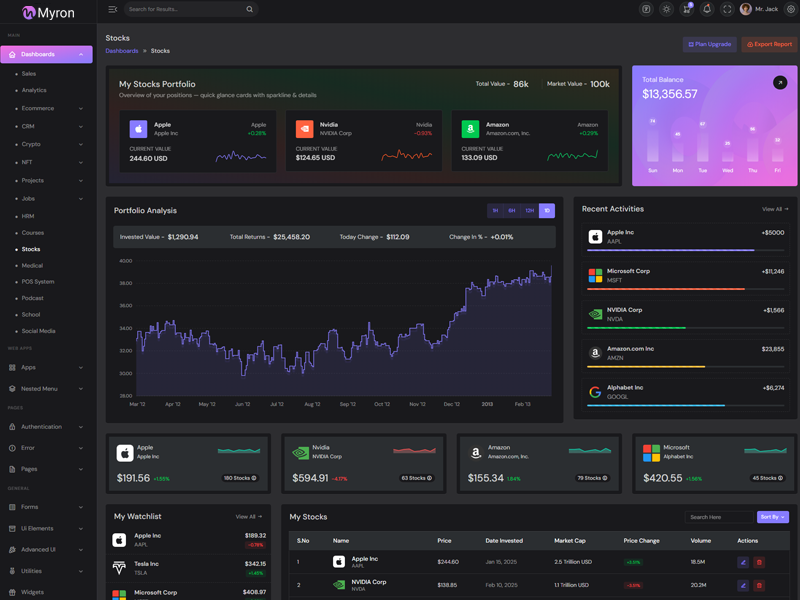Switch chart range to 12H
Viewport: 800px width, 600px height.
[x=529, y=211]
